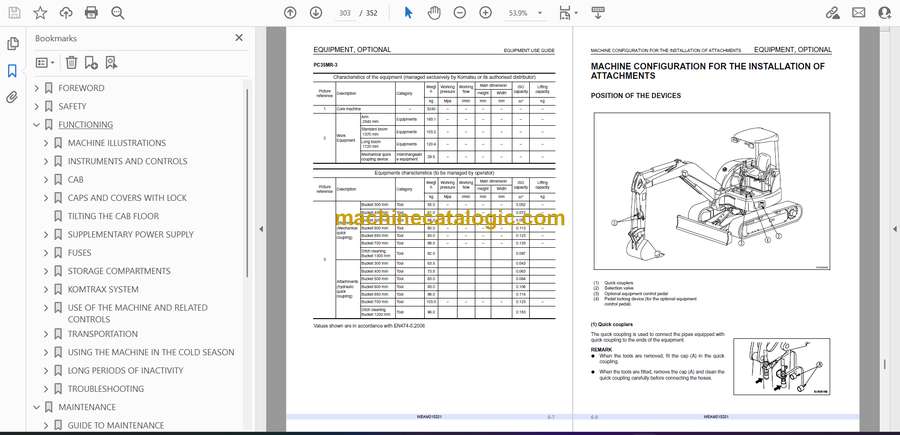Click the excavator device position diagram
Viewport: 900px width, 435px height.
click(712, 191)
